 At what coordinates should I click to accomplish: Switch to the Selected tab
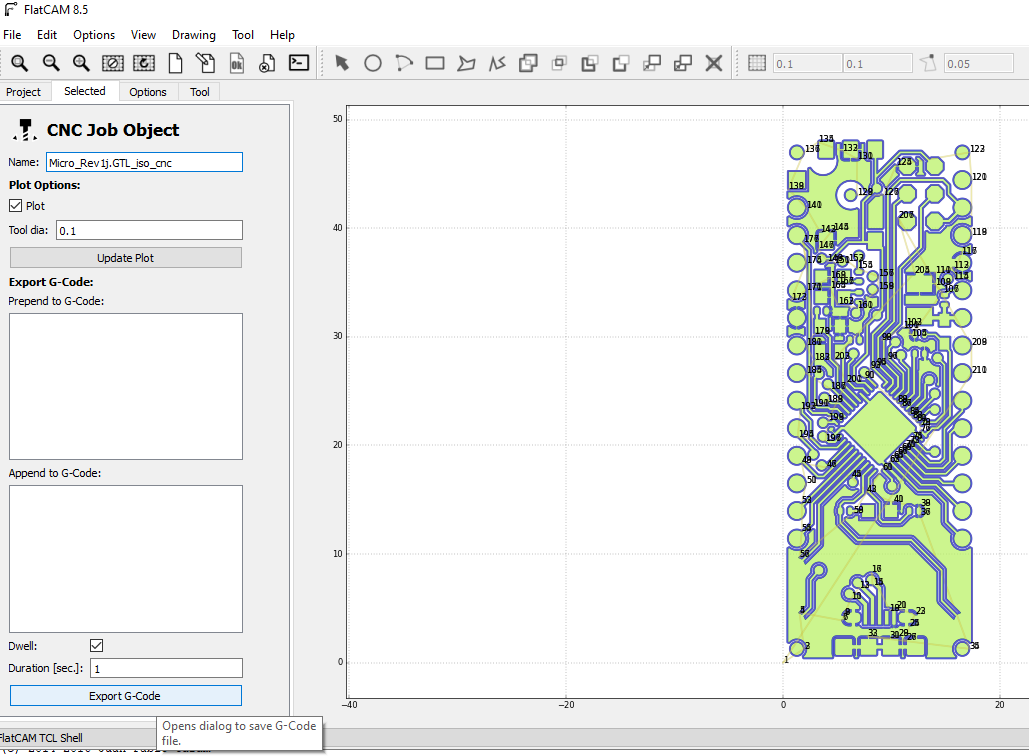click(85, 91)
